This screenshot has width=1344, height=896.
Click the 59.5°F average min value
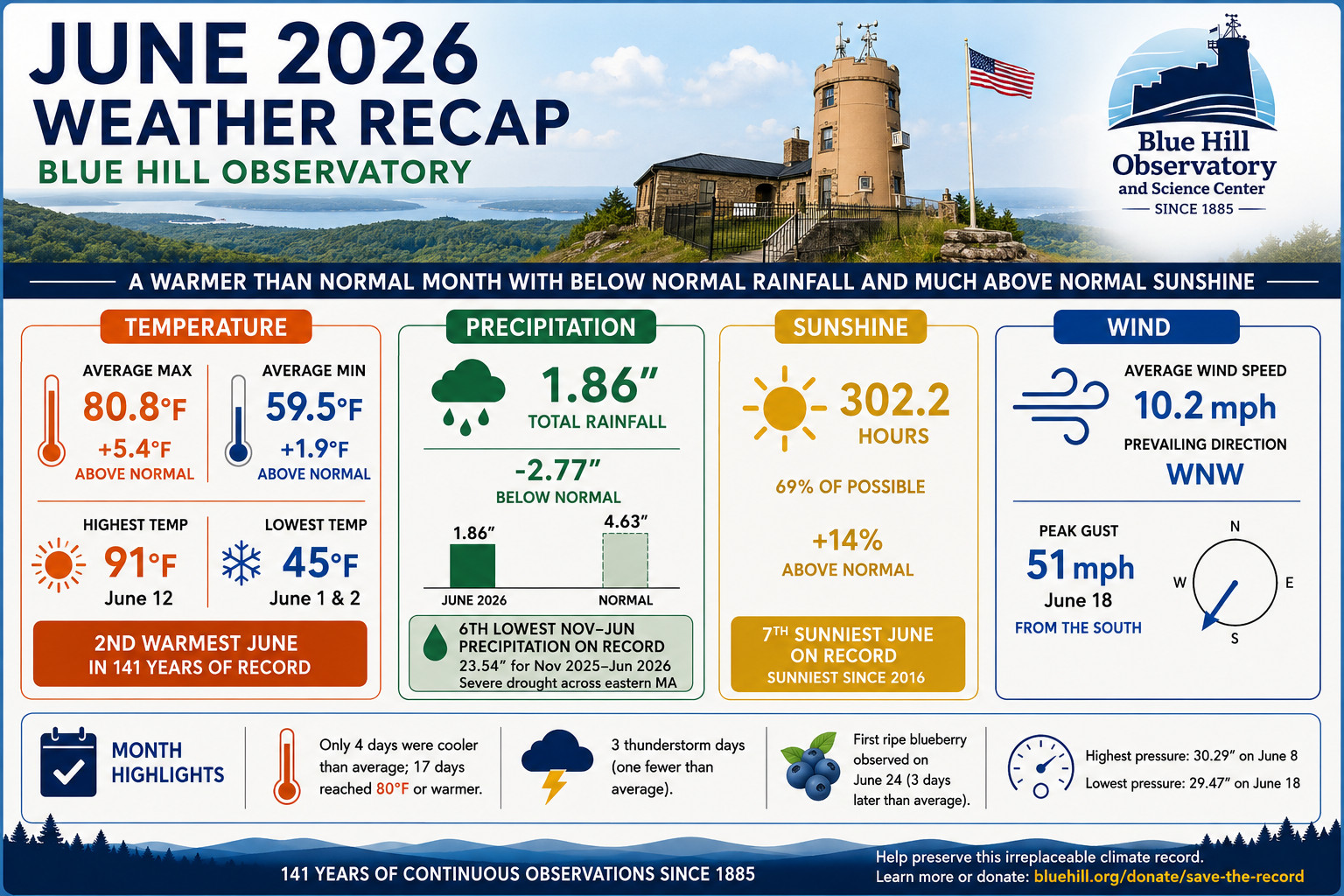click(x=314, y=408)
